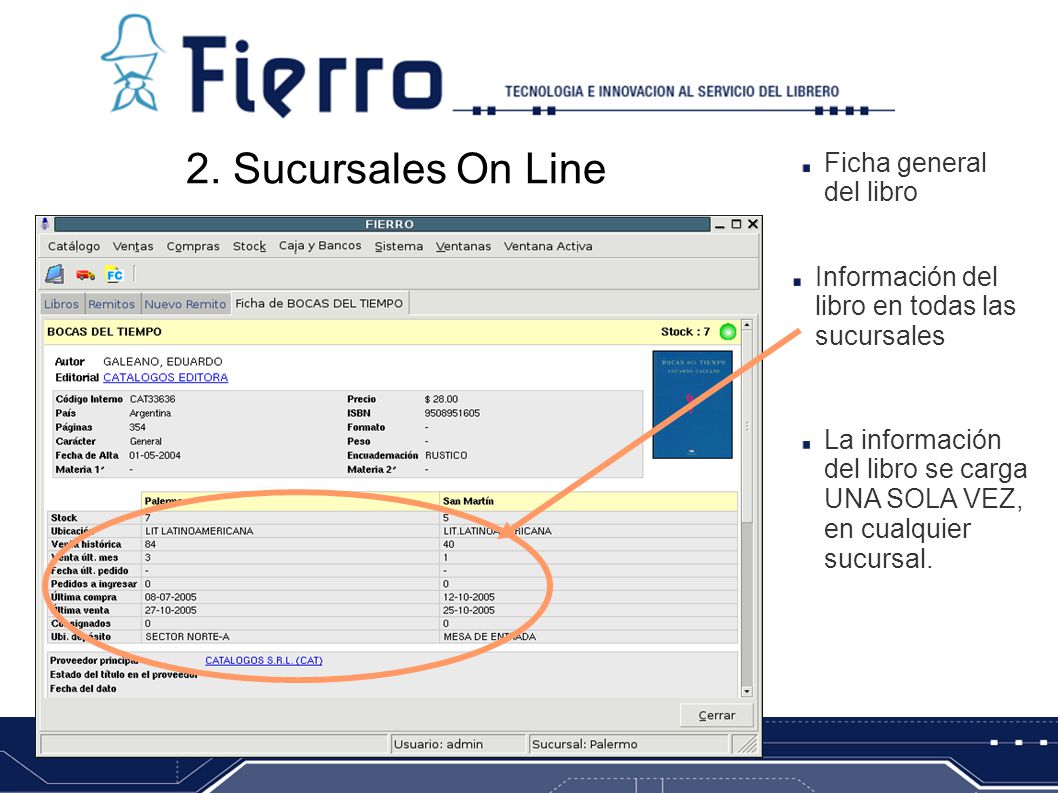This screenshot has width=1058, height=793.
Task: Click the author GALEANO, EDUARDO
Action: click(163, 362)
